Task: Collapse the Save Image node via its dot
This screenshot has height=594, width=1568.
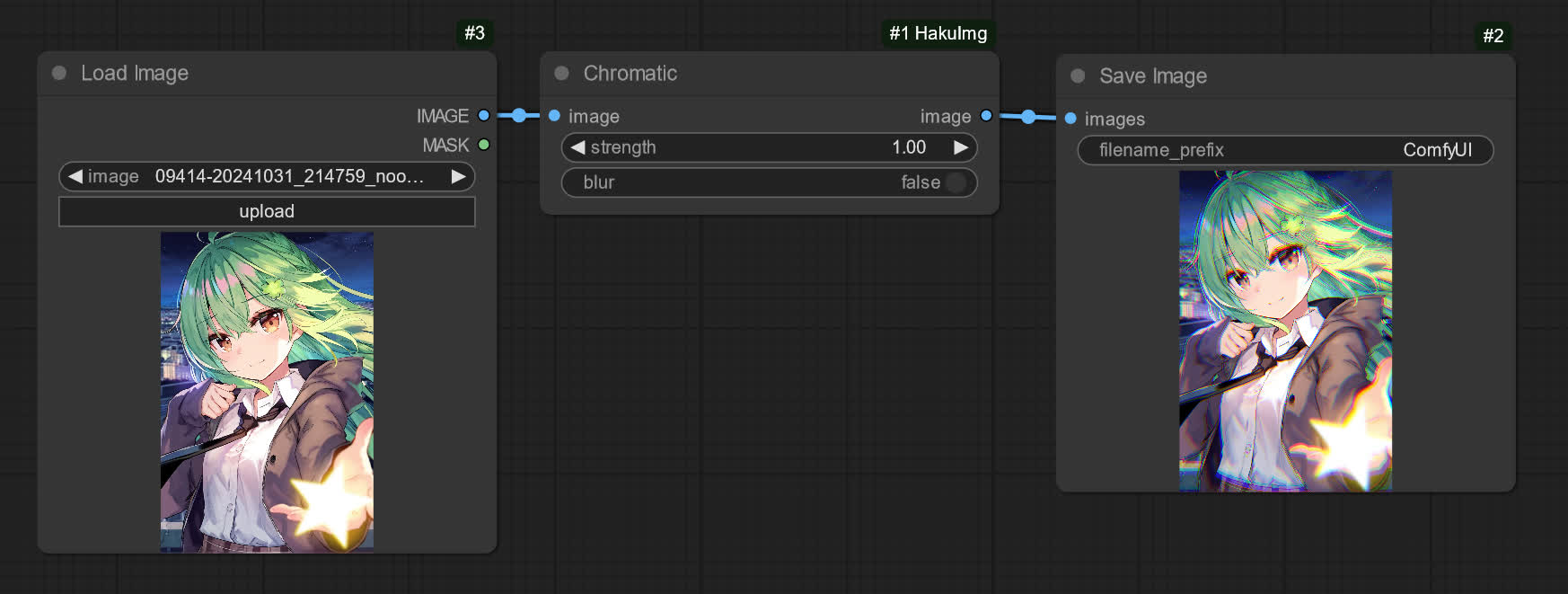Action: point(1078,75)
